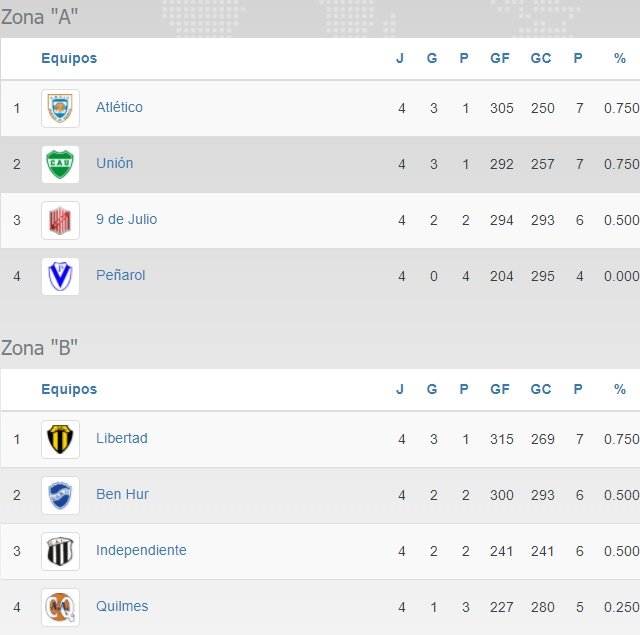The width and height of the screenshot is (640, 635).
Task: Go to the 9 de Julio team link
Action: pyautogui.click(x=126, y=219)
